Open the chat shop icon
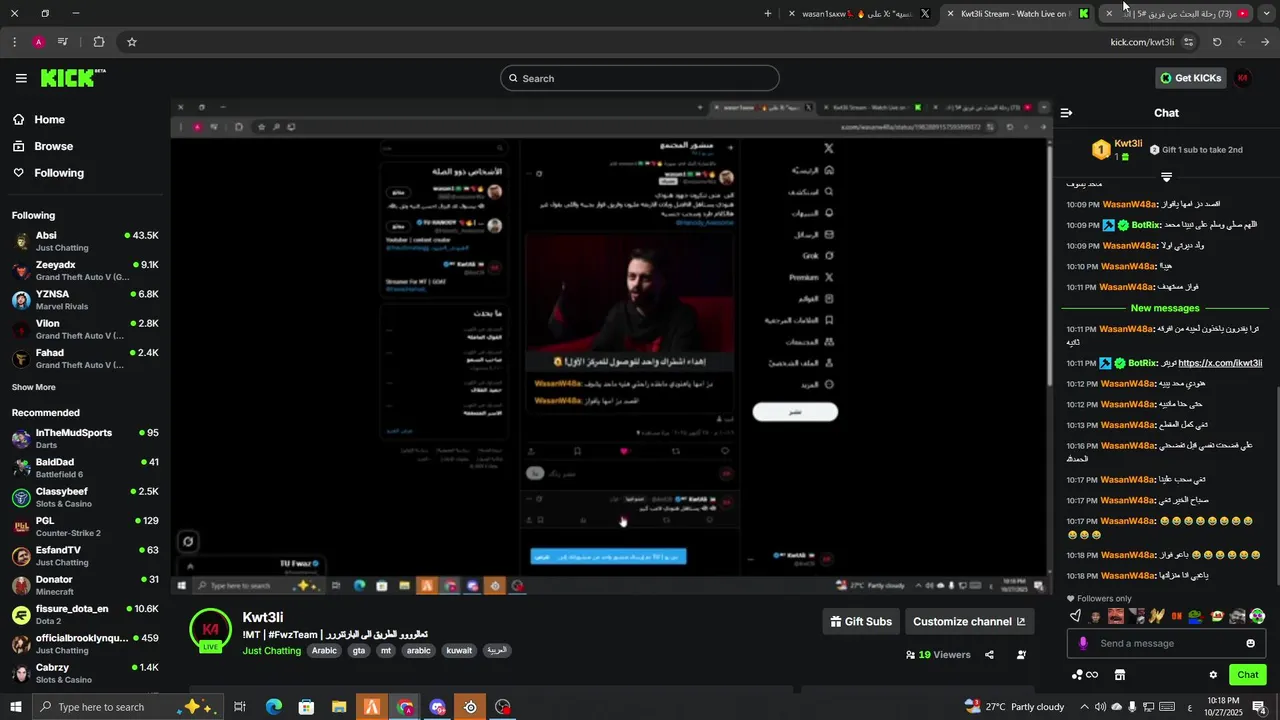This screenshot has height=720, width=1280. coord(1120,675)
